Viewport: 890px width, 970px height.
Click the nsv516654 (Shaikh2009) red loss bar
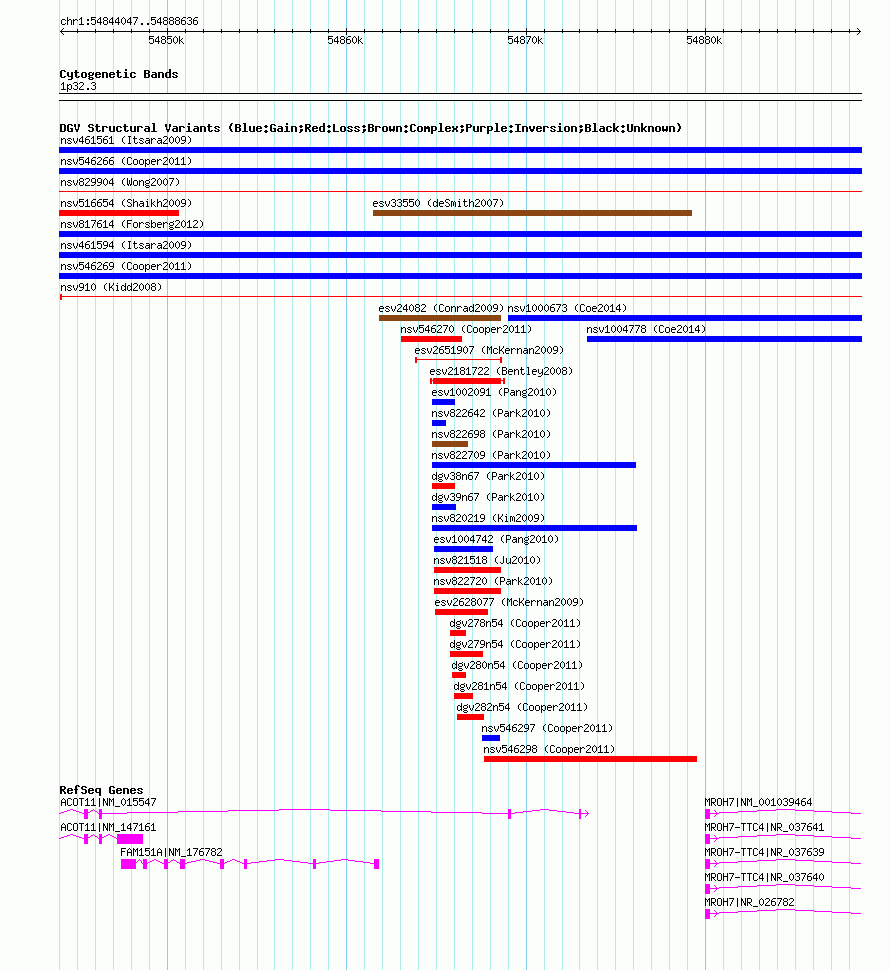point(119,213)
